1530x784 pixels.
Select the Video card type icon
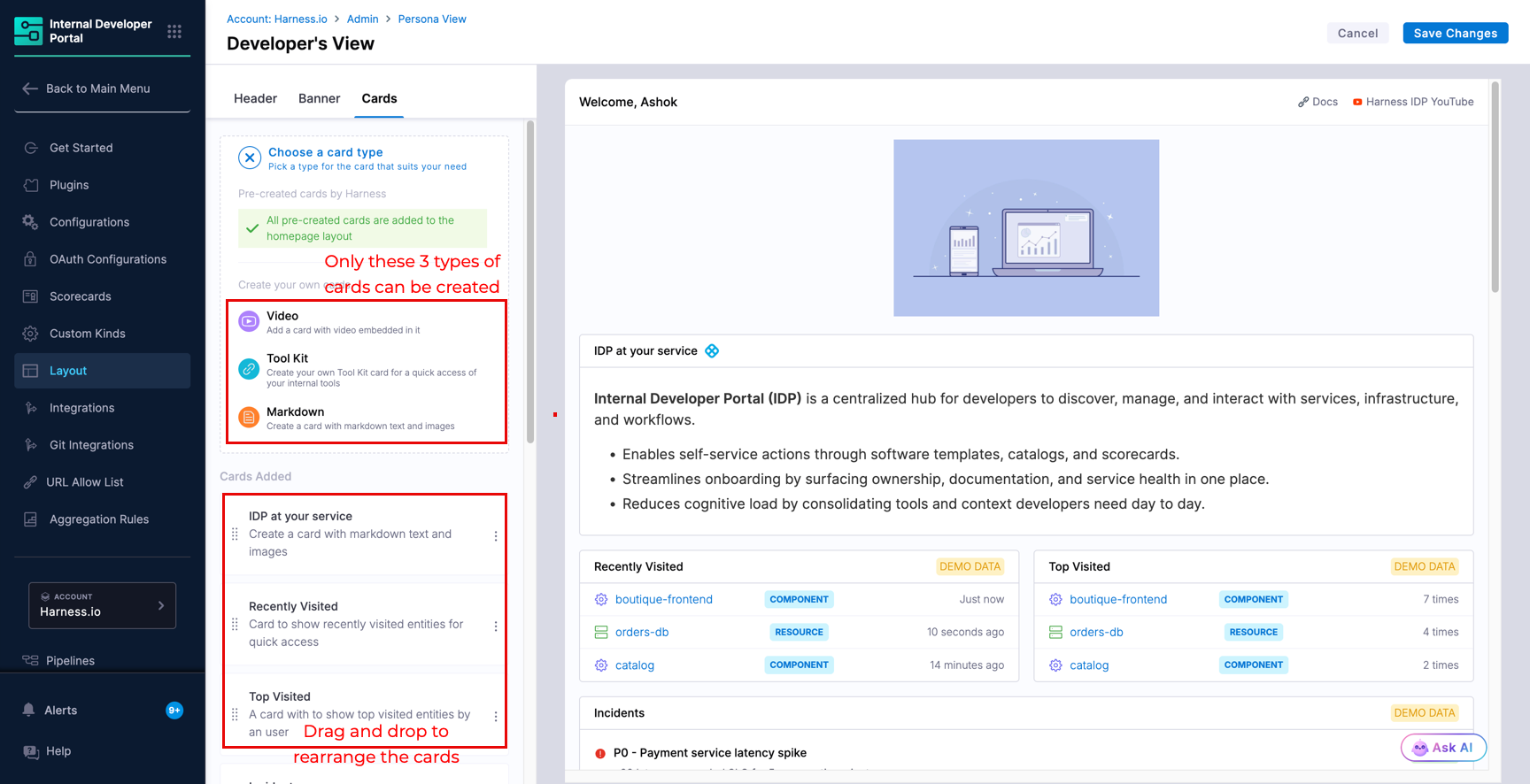pos(249,321)
